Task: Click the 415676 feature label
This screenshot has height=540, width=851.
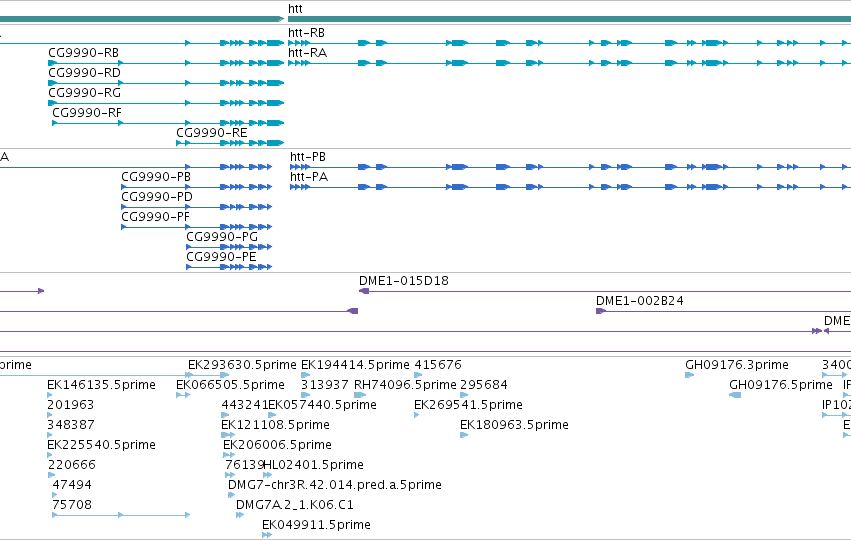Action: point(438,365)
